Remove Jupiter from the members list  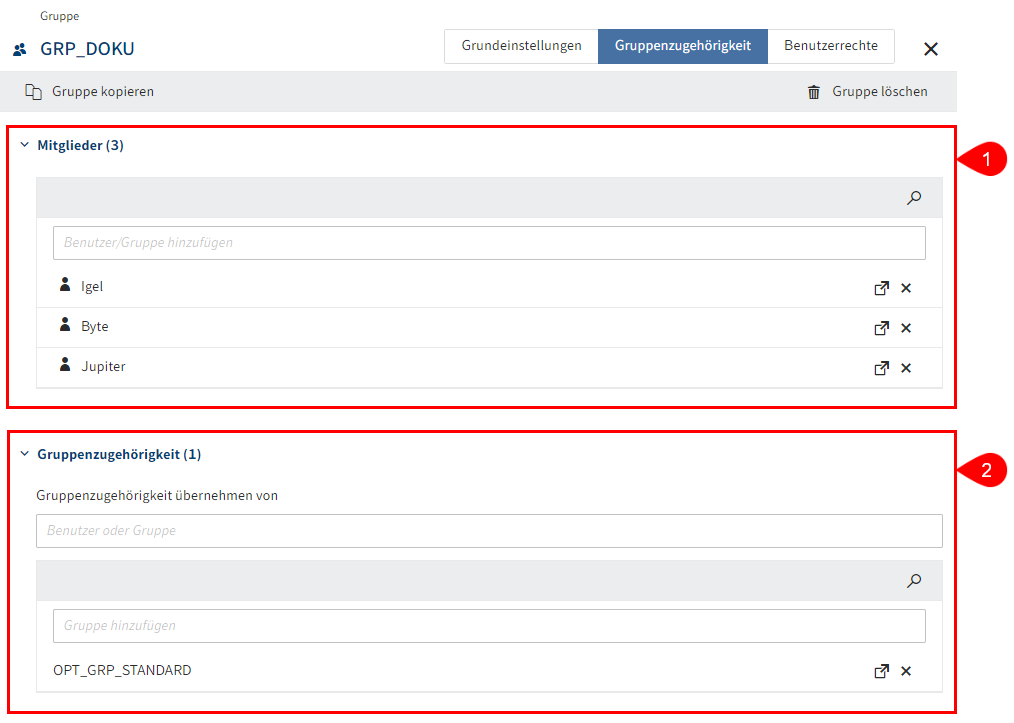[906, 368]
